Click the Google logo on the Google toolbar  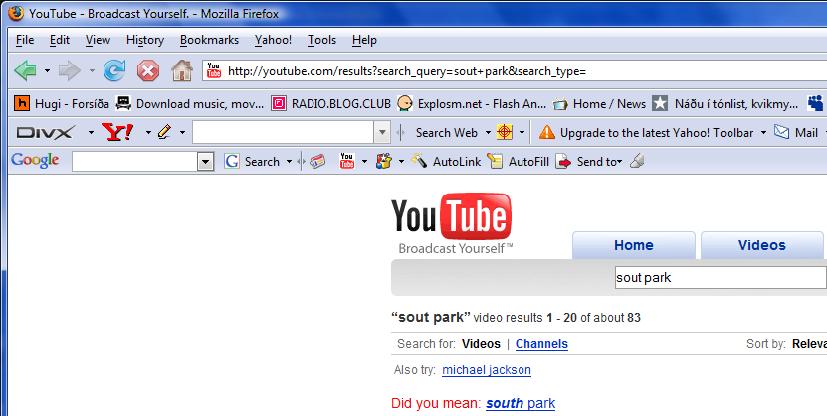(35, 161)
